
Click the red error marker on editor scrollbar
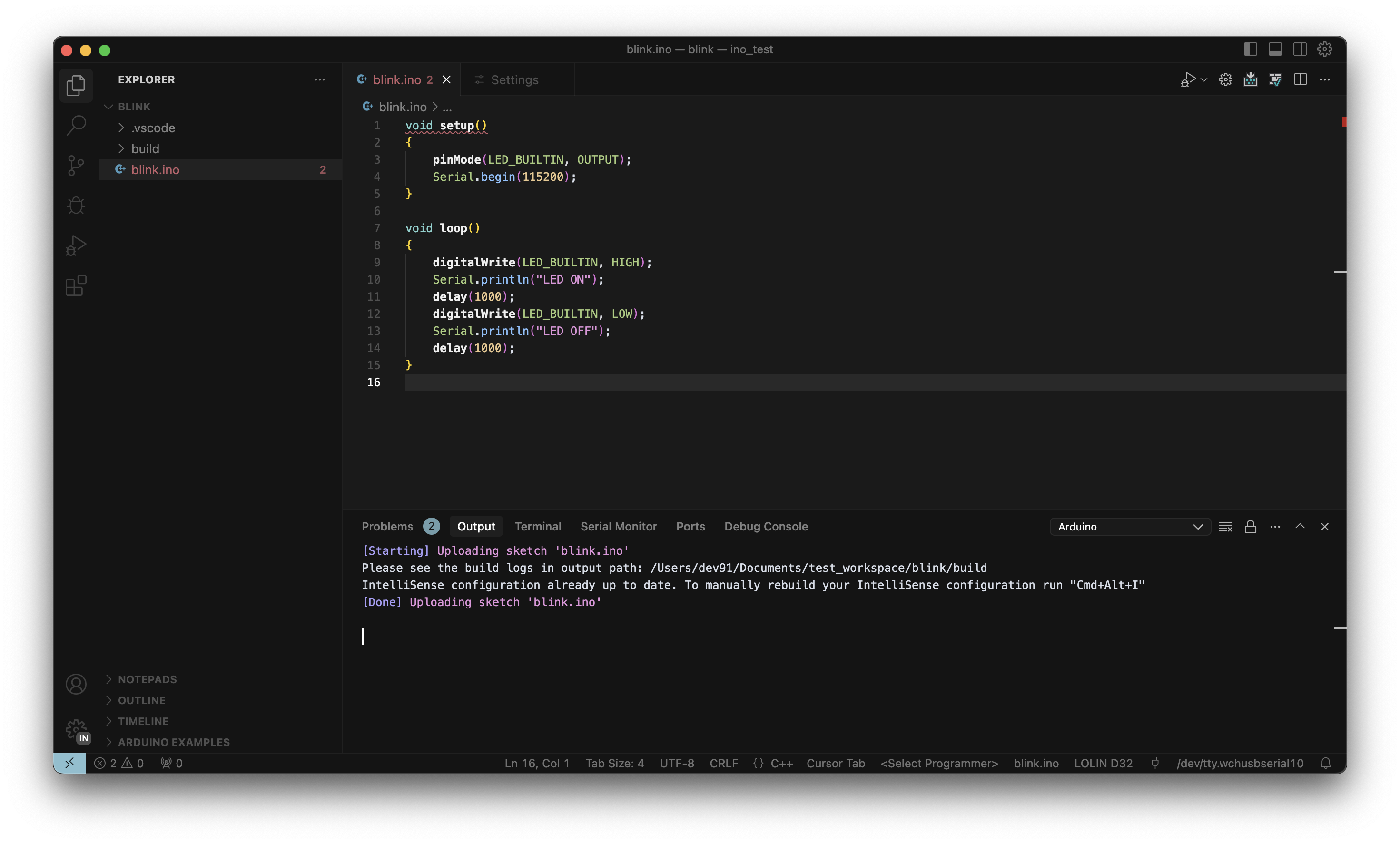coord(1344,122)
